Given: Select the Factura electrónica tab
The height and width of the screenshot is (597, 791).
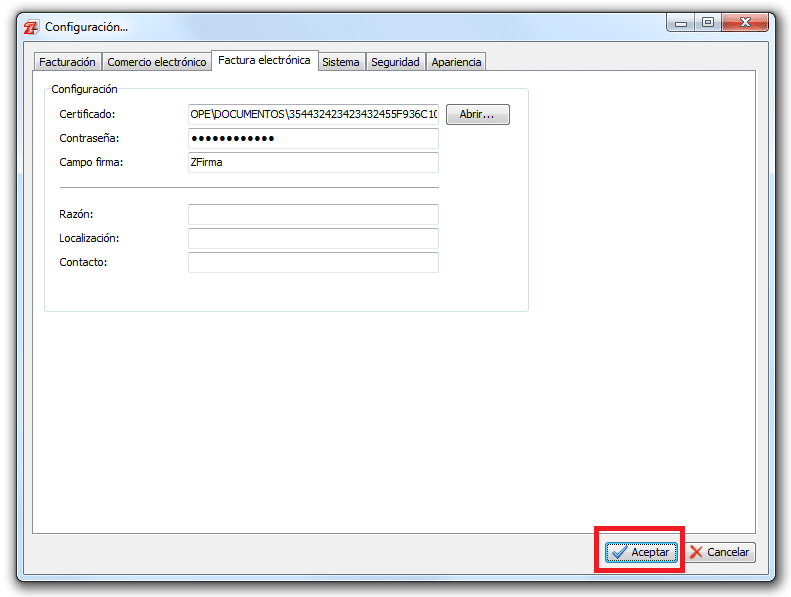Looking at the screenshot, I should click(264, 61).
